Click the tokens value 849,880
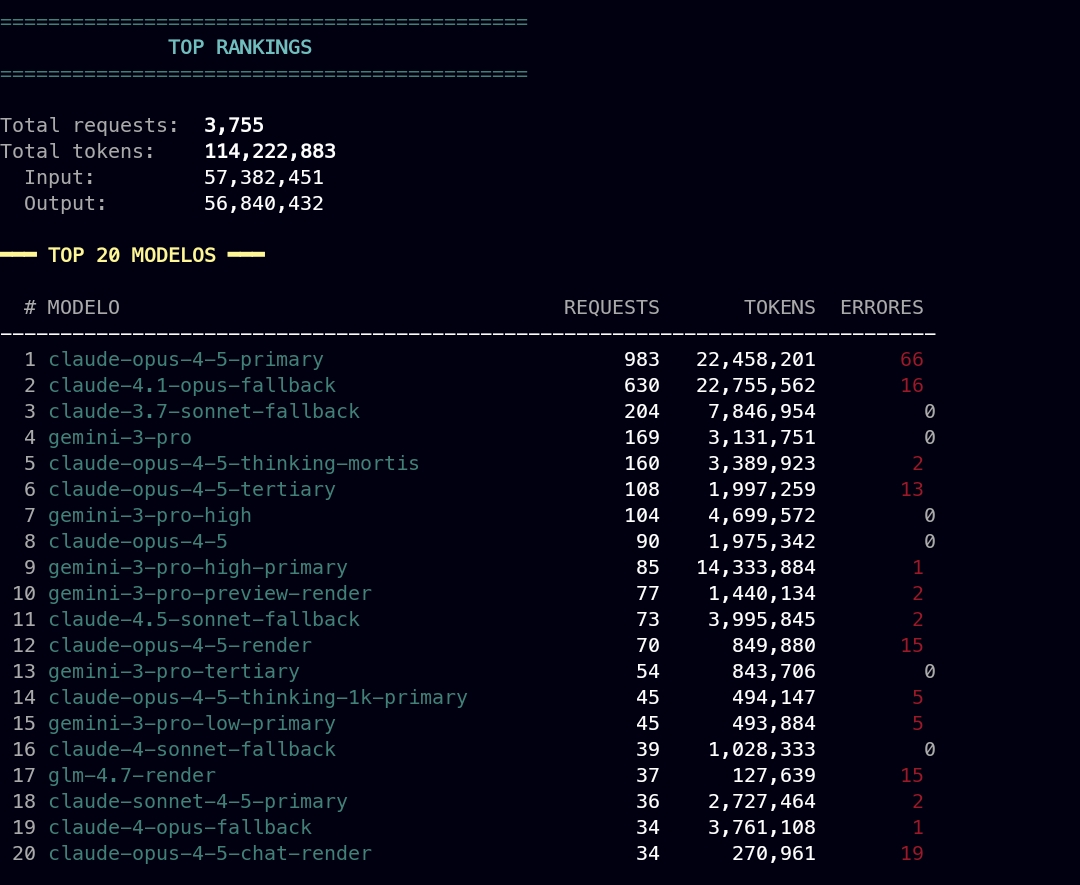 click(773, 646)
